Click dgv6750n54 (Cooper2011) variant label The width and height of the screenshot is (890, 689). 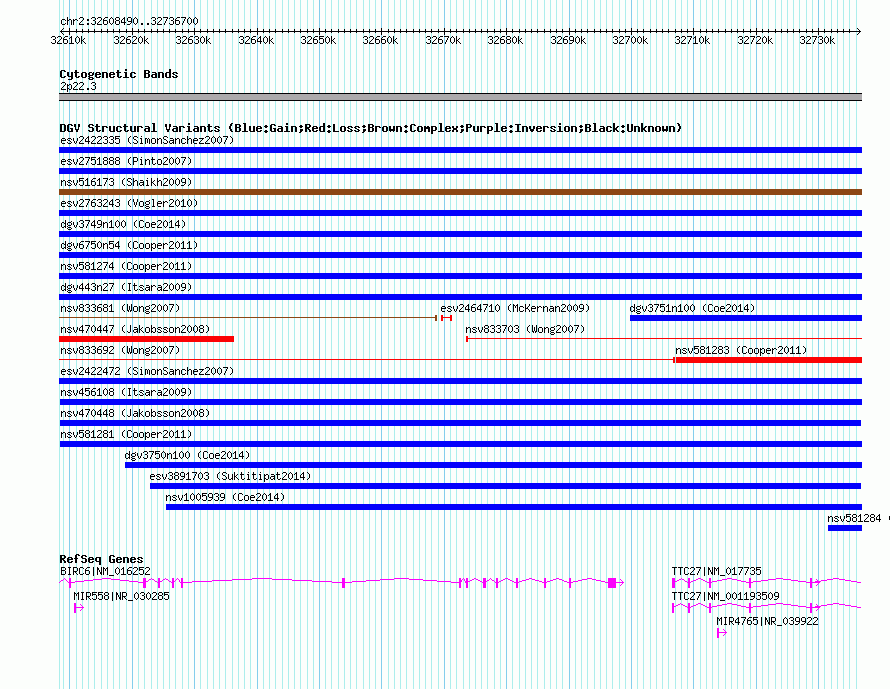(x=129, y=245)
